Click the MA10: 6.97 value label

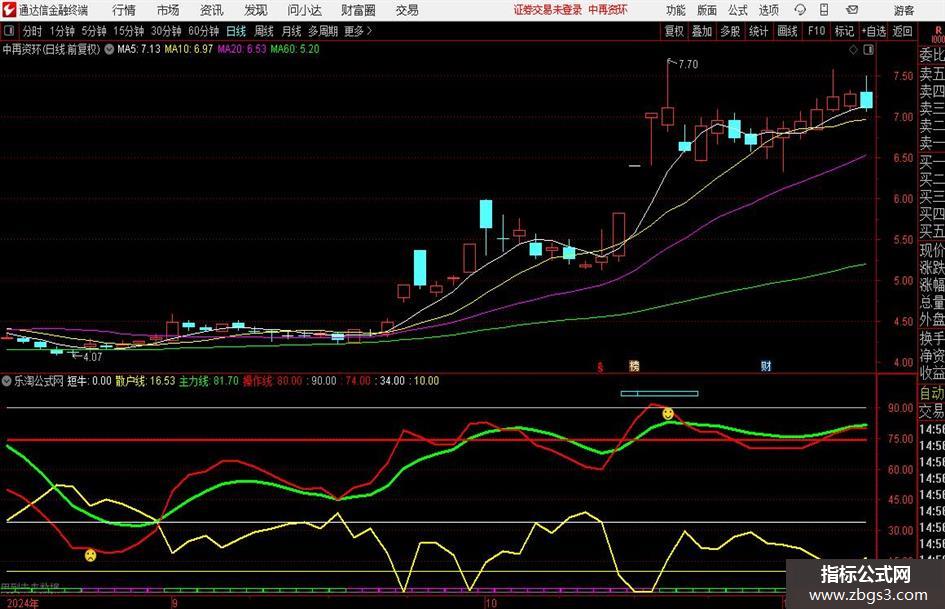(x=189, y=49)
